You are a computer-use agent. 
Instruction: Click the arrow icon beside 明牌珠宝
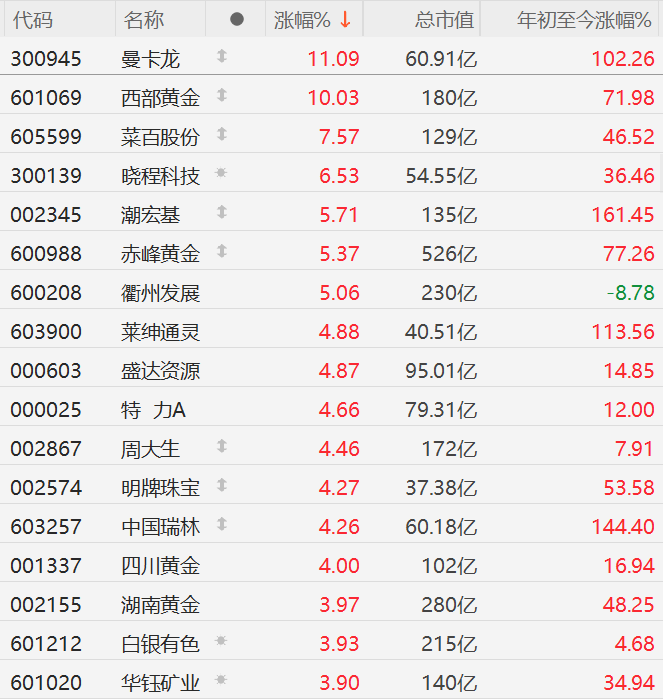coord(222,485)
